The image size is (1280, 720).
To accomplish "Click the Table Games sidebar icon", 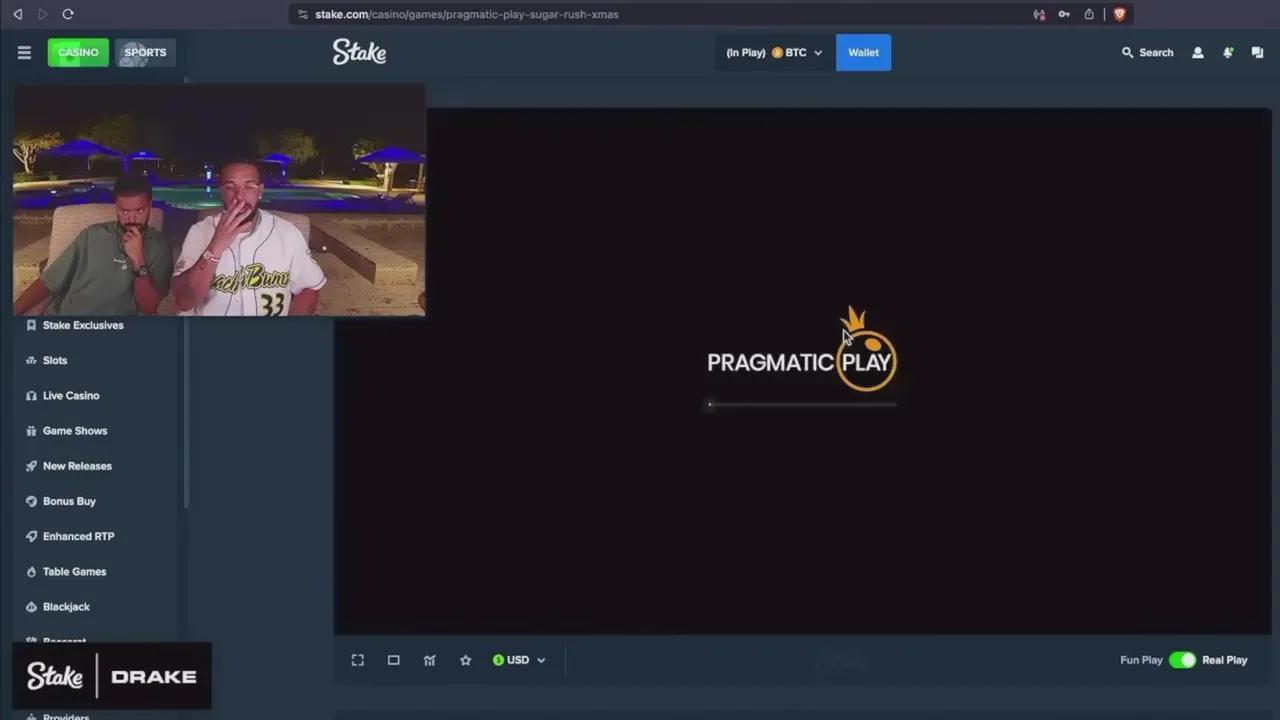I will (31, 572).
